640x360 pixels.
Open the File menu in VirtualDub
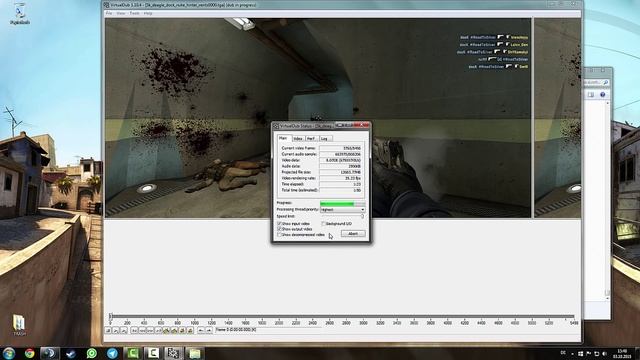(109, 13)
